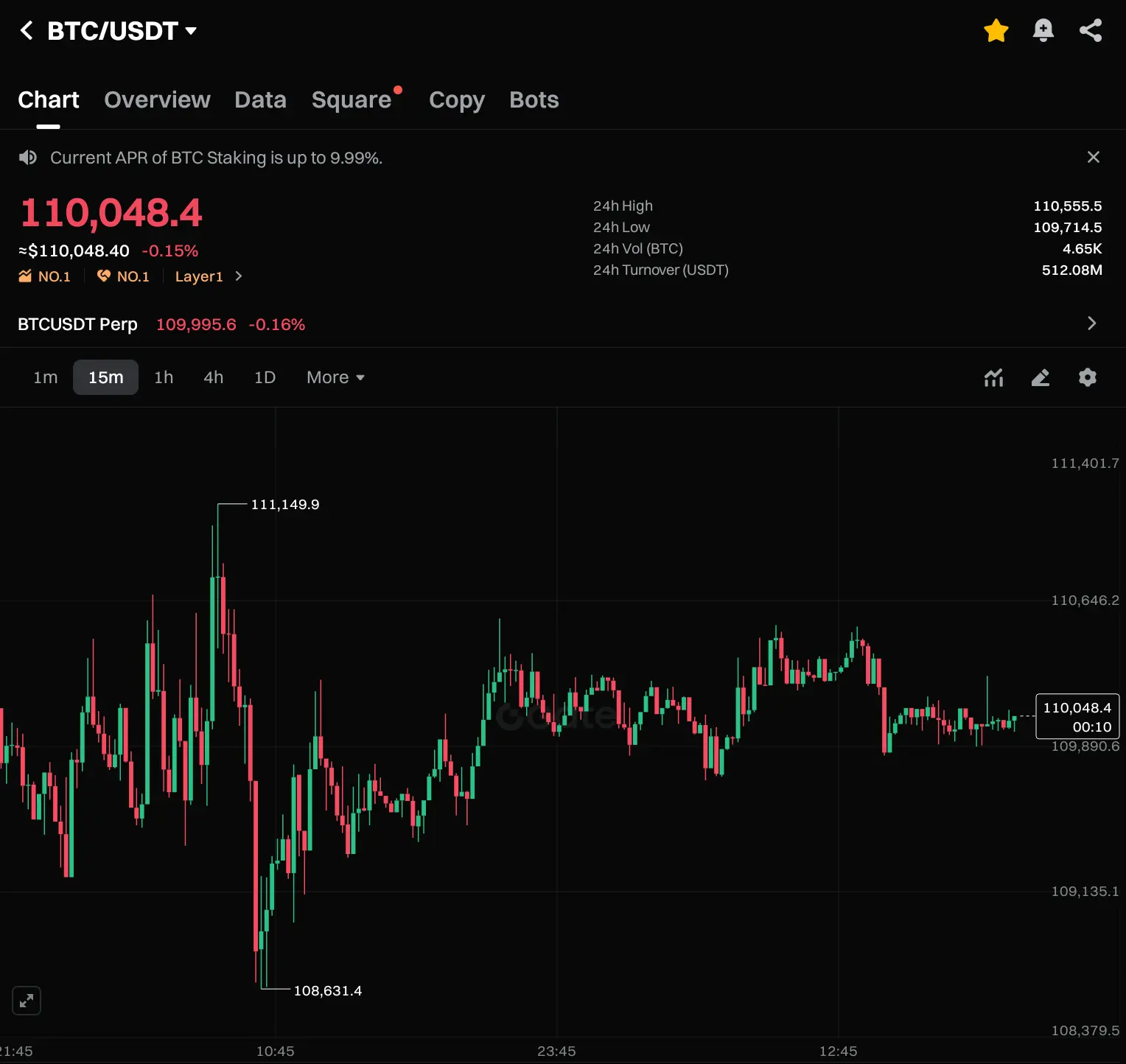Screen dimensions: 1126x1064
Task: Open the BTCUSDT Perp row chevron
Action: (1092, 323)
